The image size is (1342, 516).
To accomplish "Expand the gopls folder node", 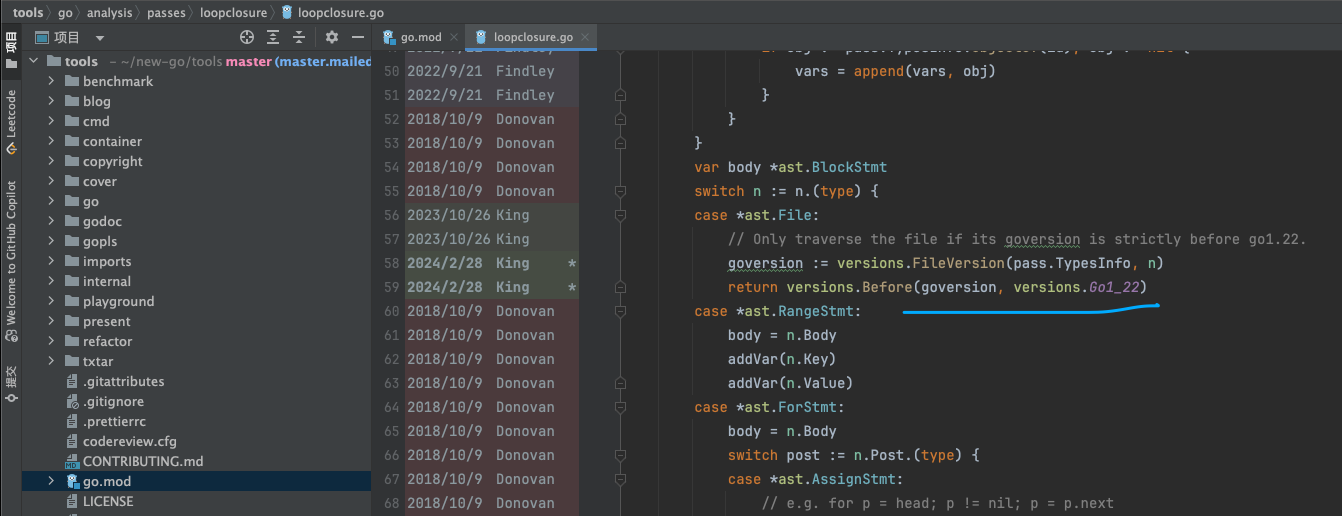I will pos(51,241).
